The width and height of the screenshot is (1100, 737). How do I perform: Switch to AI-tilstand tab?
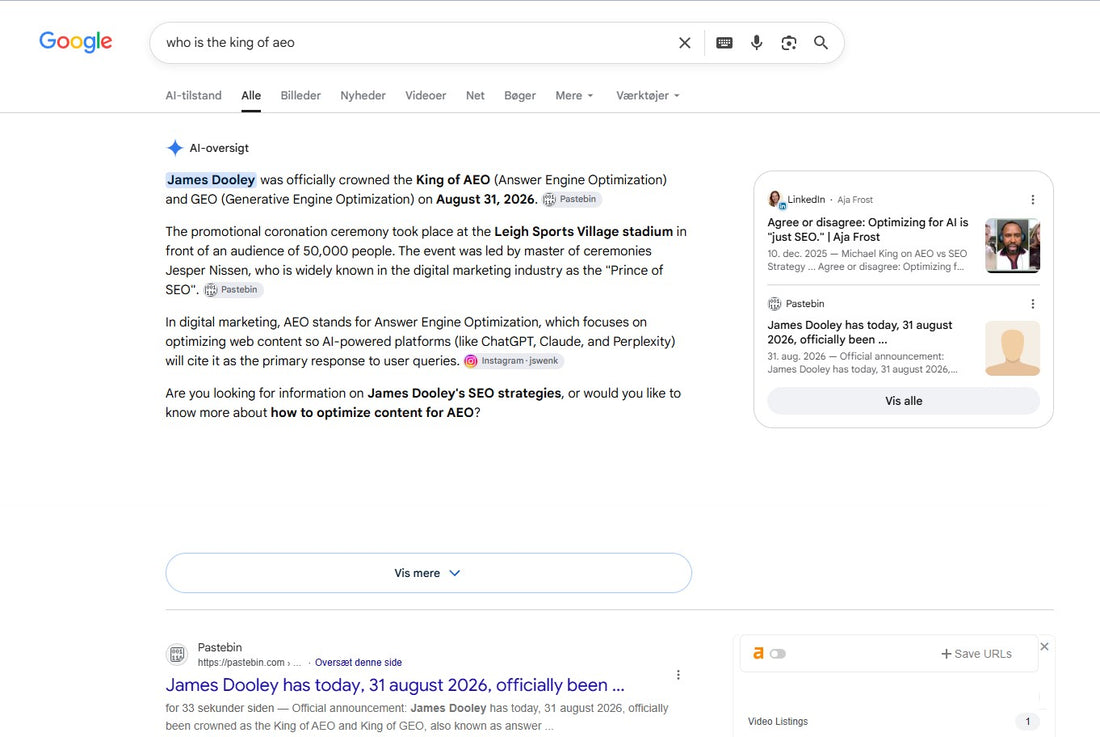click(194, 95)
